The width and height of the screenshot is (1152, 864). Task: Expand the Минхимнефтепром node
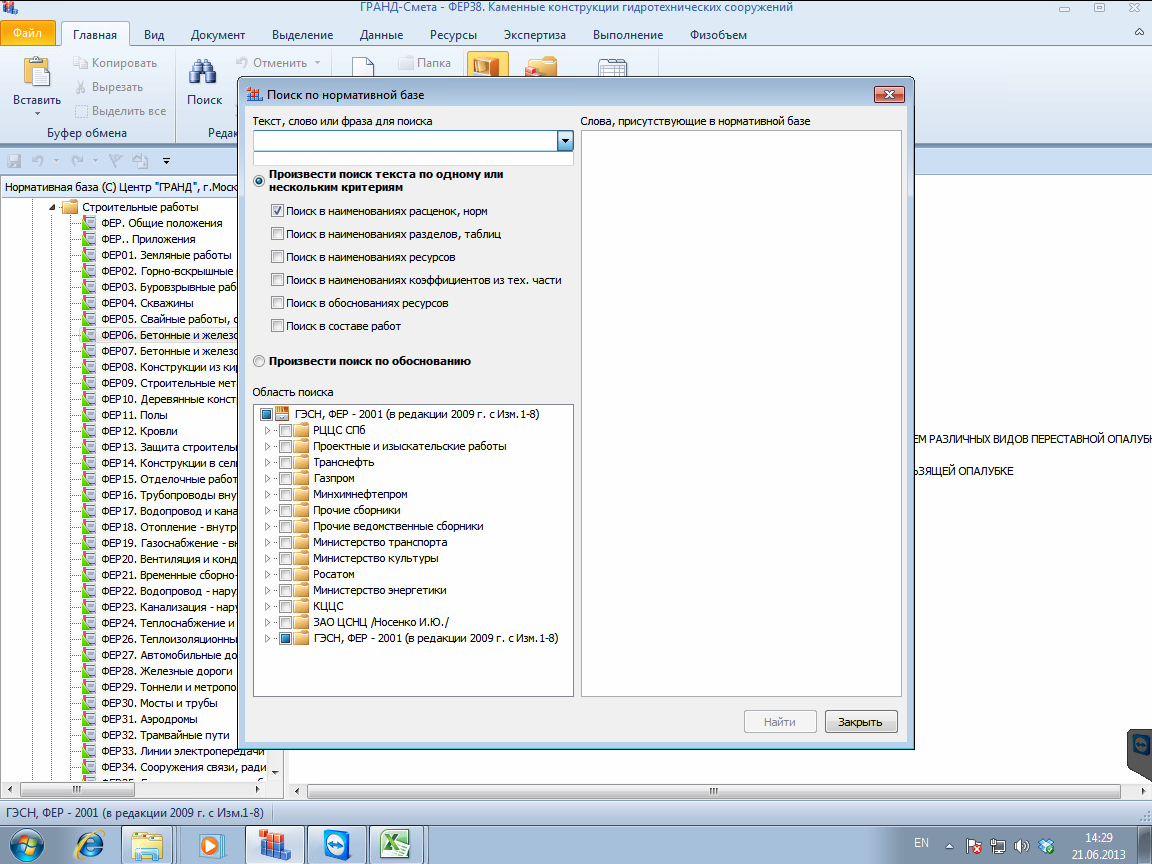267,494
